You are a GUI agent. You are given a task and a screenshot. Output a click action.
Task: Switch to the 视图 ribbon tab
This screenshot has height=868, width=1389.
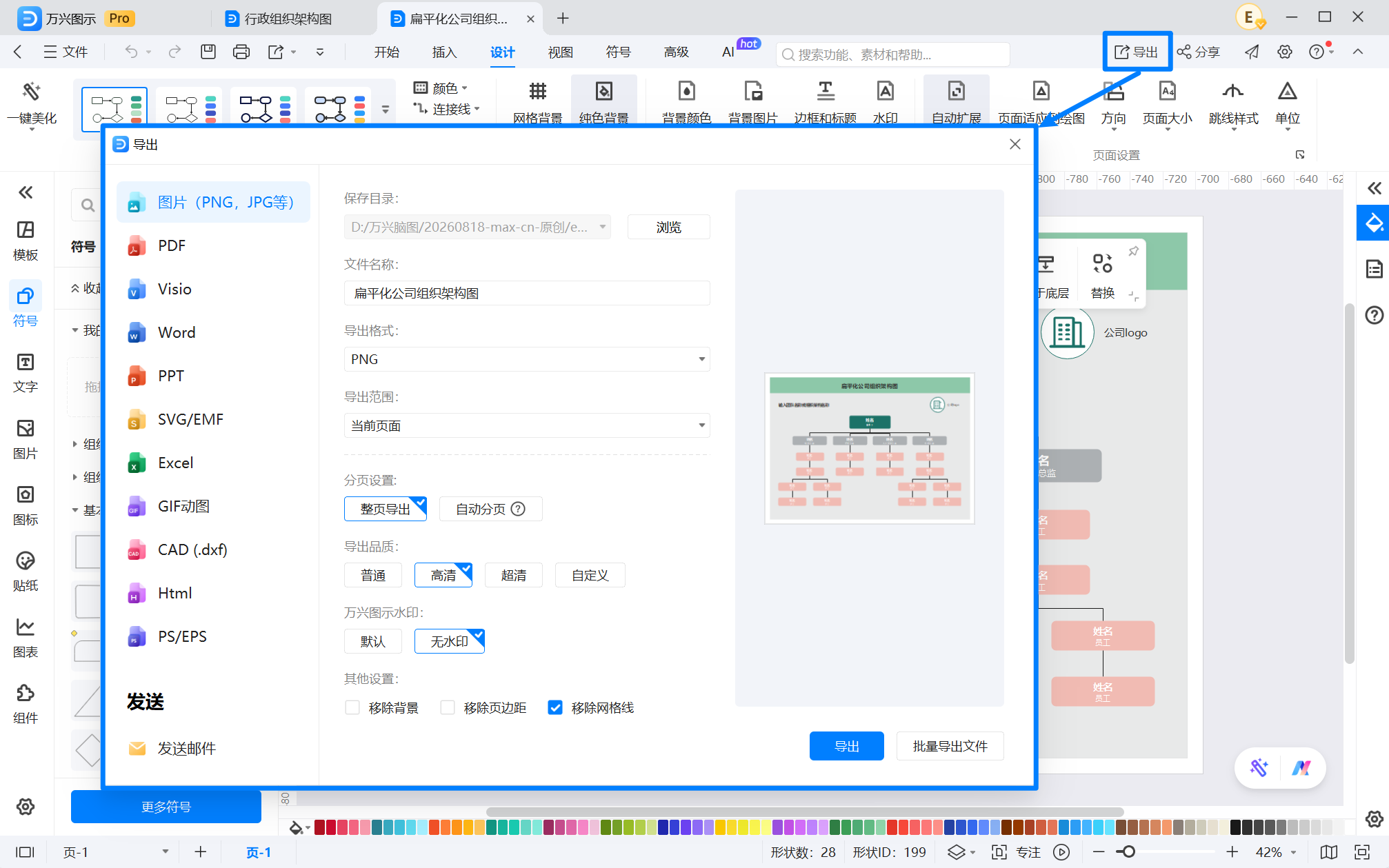561,52
